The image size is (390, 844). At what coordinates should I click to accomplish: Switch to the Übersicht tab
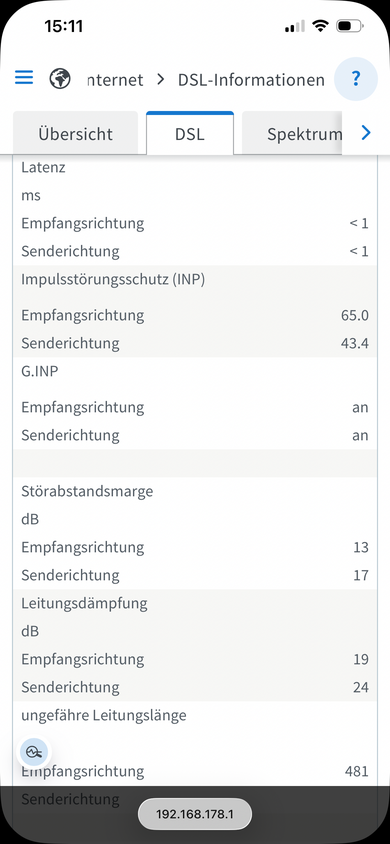75,133
